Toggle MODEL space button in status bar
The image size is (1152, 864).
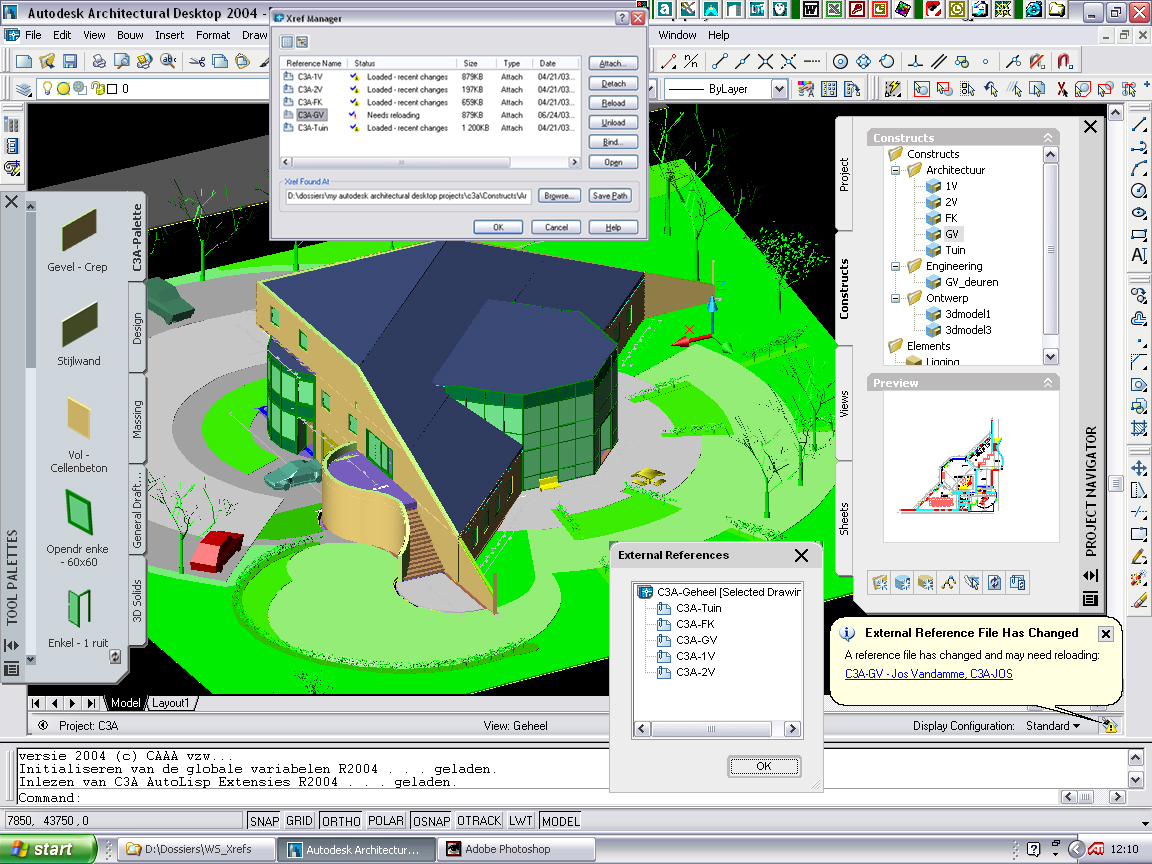coord(561,821)
